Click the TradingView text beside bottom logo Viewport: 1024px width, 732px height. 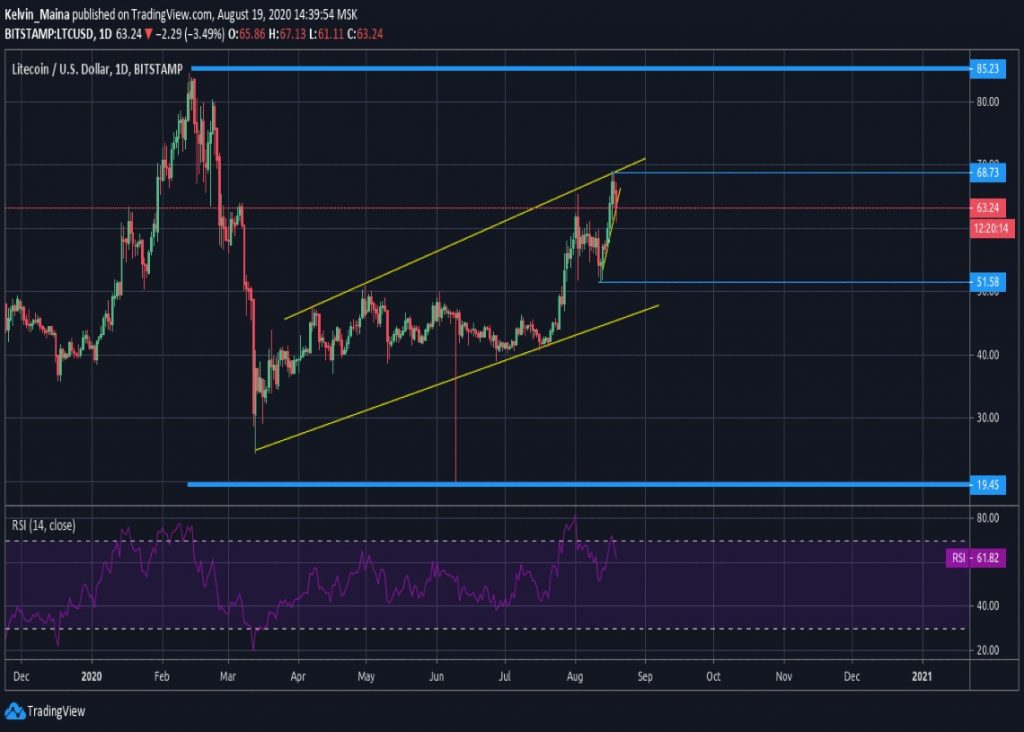pyautogui.click(x=56, y=712)
